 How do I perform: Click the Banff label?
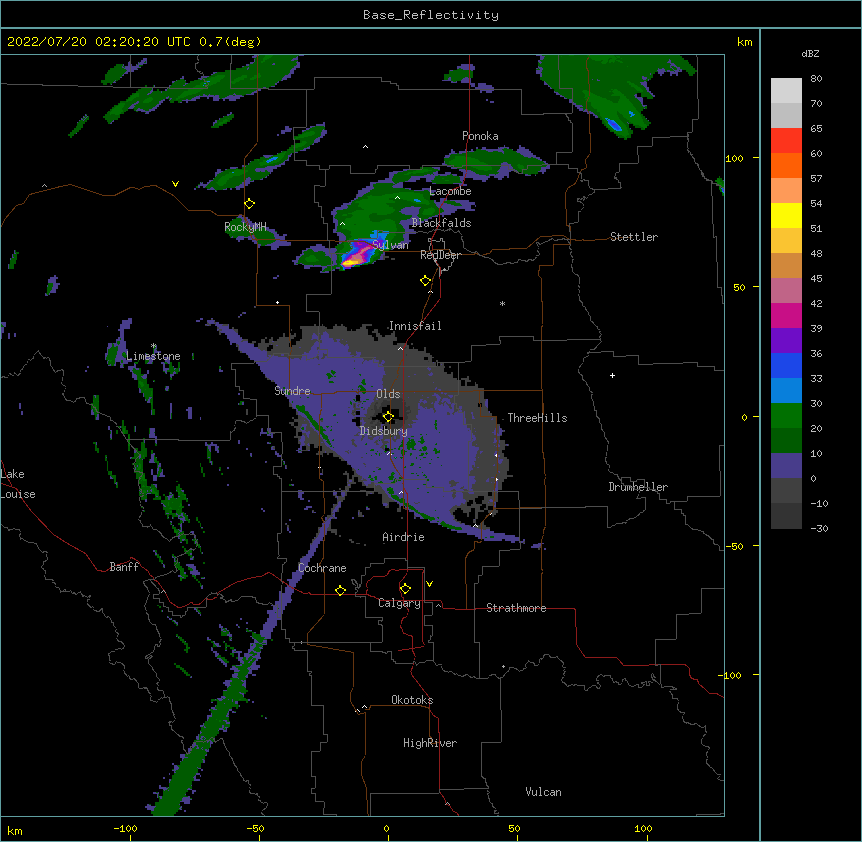point(124,567)
